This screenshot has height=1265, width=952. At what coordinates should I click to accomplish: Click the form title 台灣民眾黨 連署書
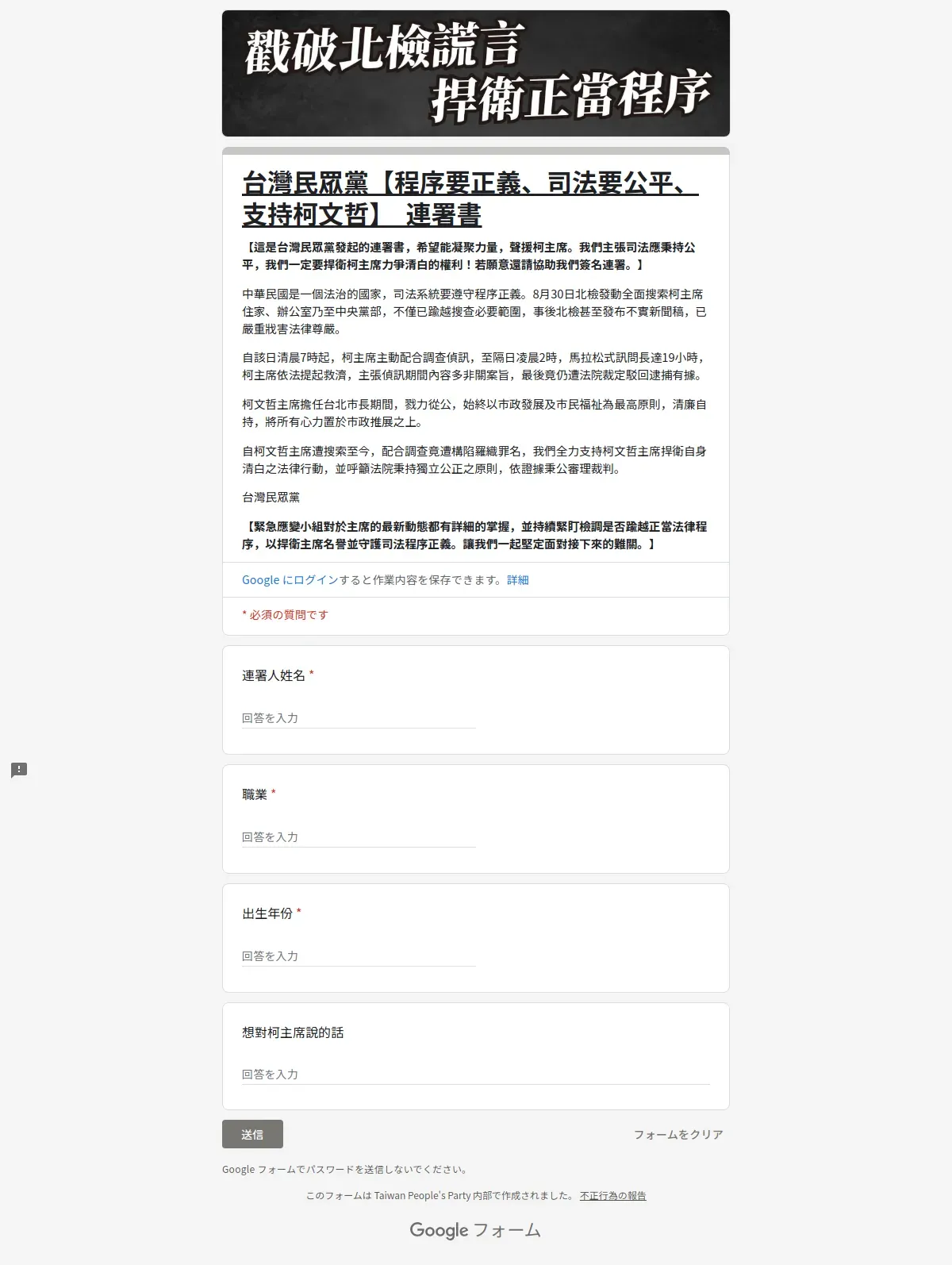470,198
